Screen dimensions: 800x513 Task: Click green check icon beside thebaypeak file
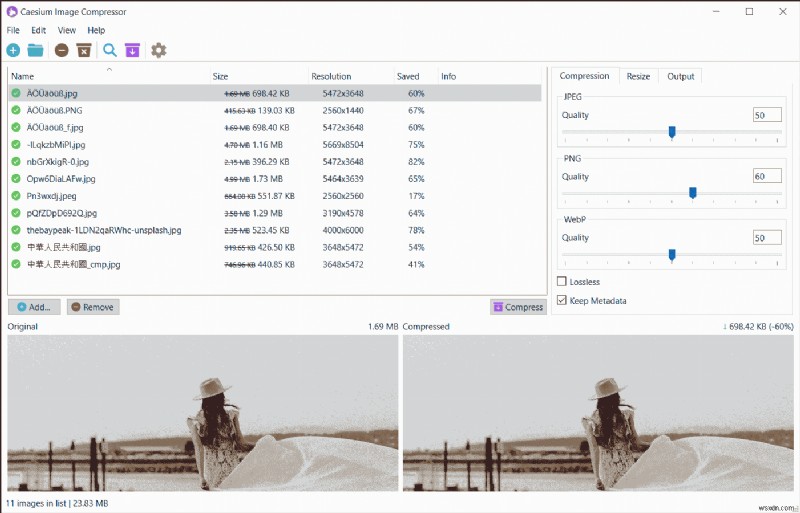tap(16, 230)
